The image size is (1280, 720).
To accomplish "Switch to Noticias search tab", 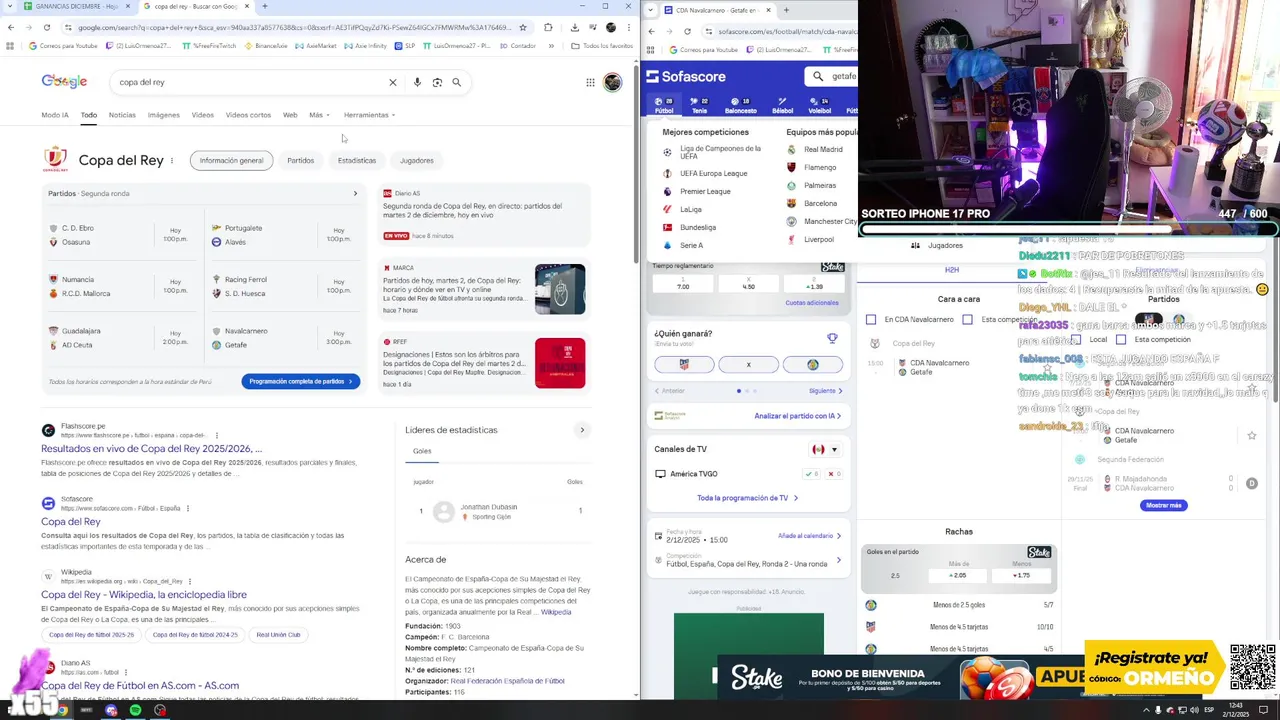I will pyautogui.click(x=122, y=115).
